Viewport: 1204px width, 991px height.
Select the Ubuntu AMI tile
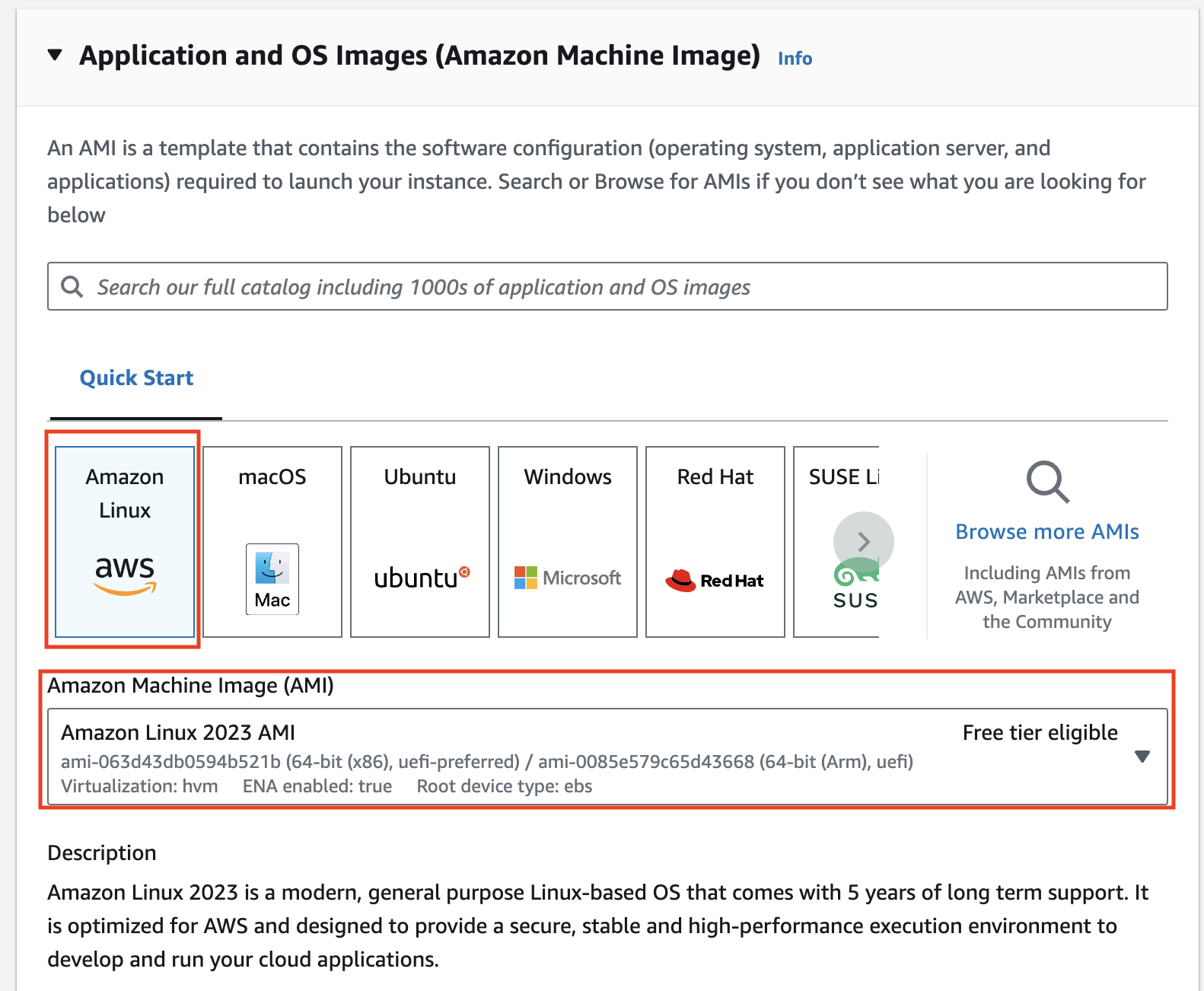pos(420,541)
